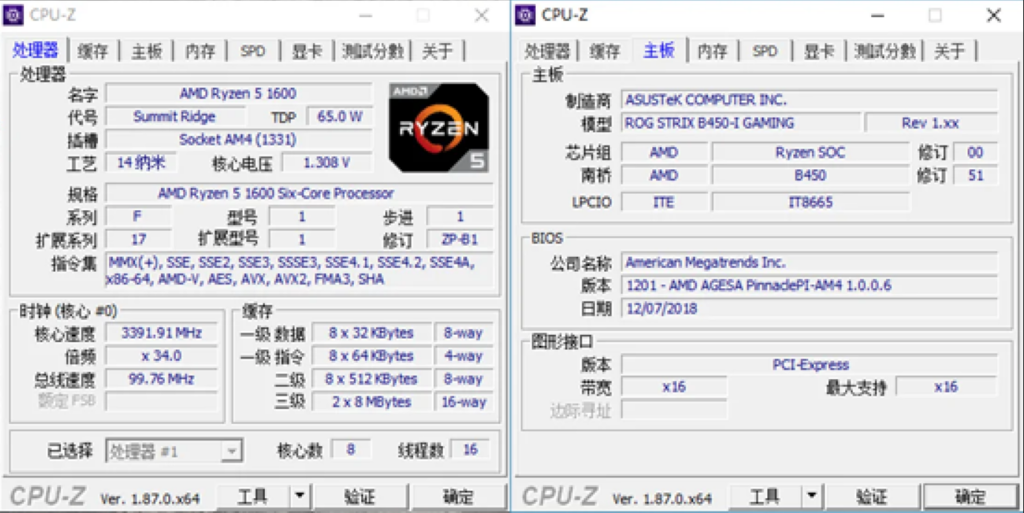
Task: Click the TDP value 65.0 W
Action: click(340, 116)
